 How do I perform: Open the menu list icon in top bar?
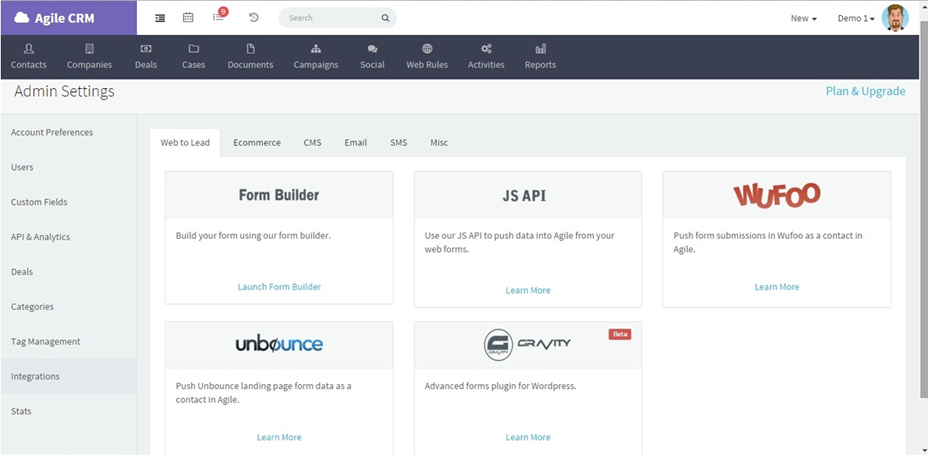pos(160,18)
